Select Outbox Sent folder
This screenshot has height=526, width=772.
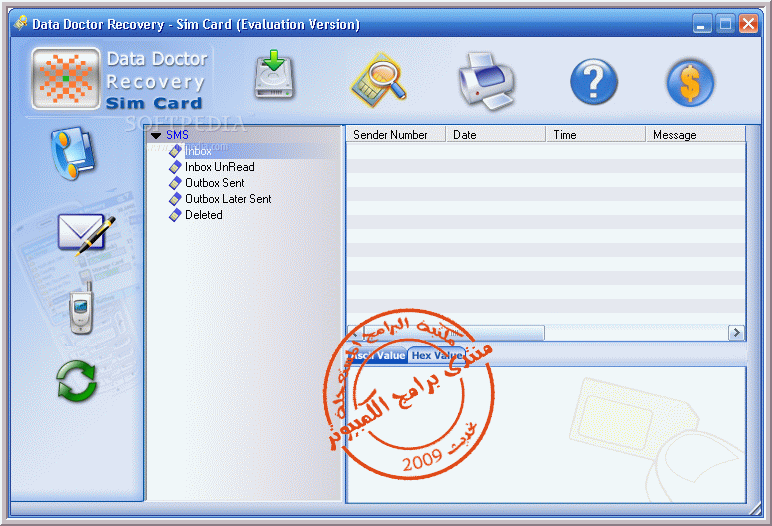(x=215, y=183)
